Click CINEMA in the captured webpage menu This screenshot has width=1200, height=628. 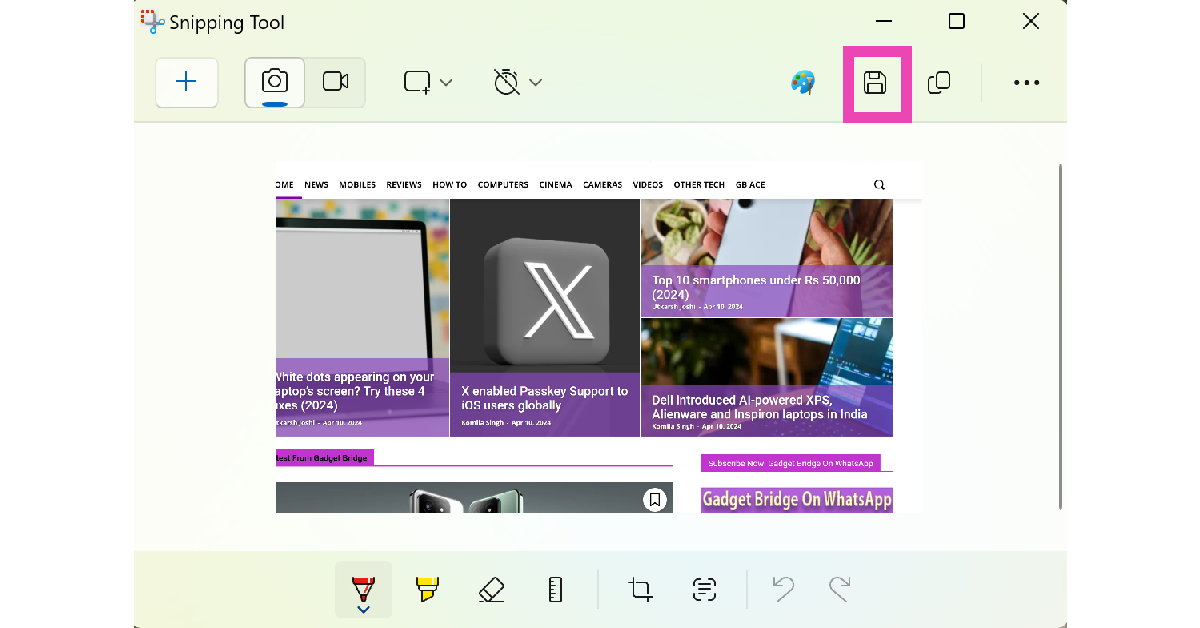(x=556, y=185)
